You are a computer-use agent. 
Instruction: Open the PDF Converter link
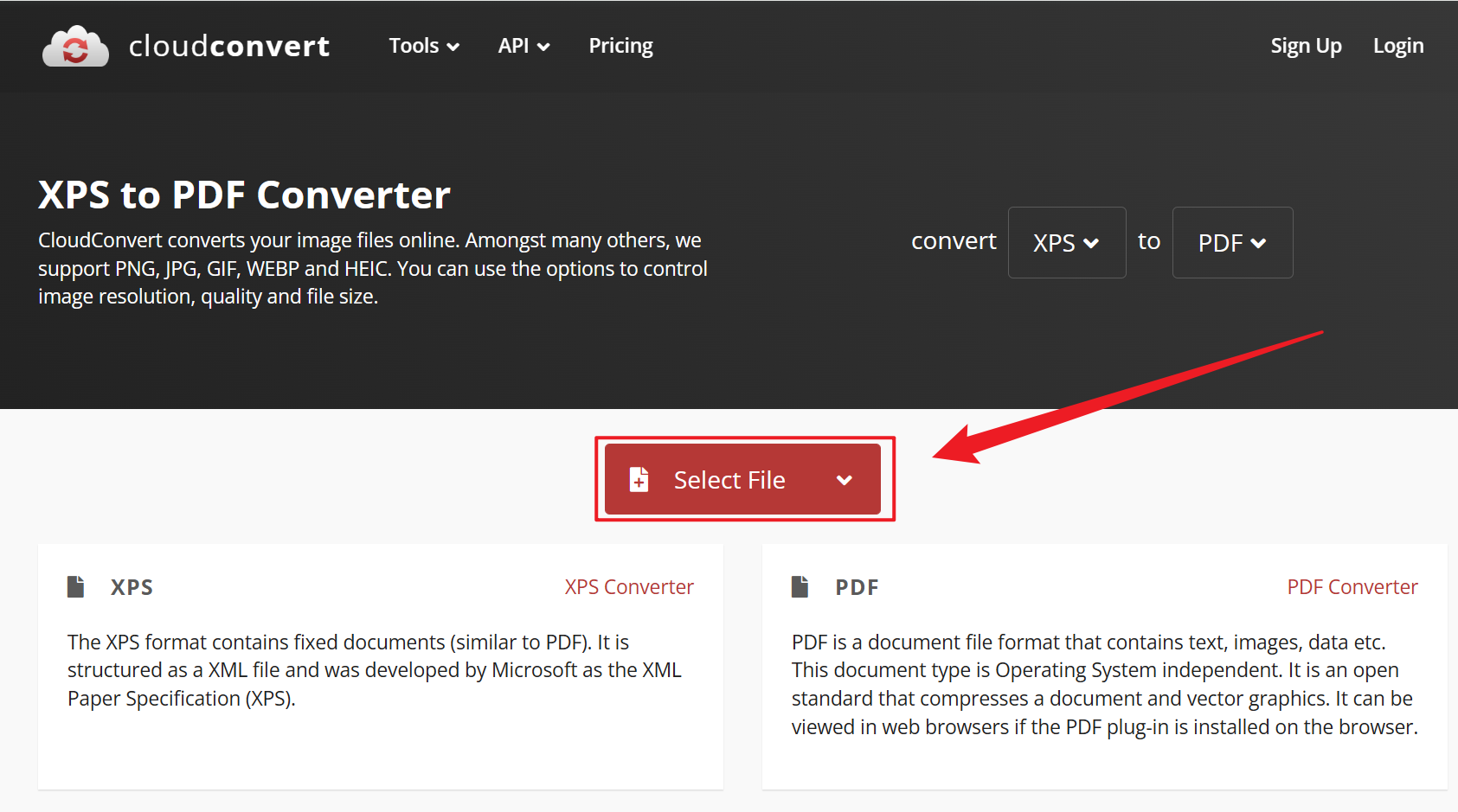pyautogui.click(x=1352, y=587)
